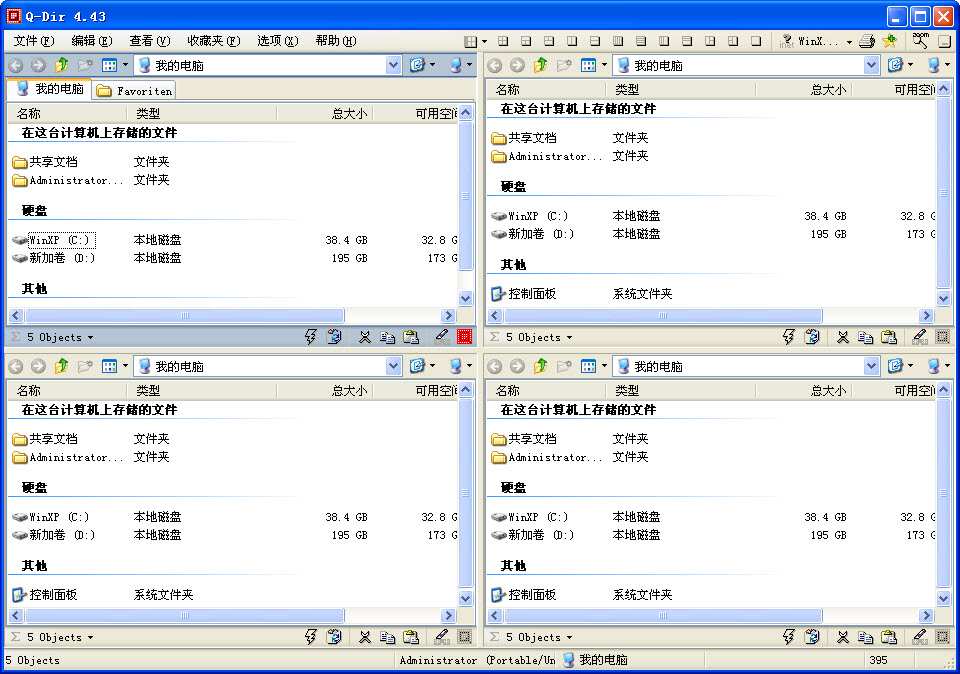Open the layout preset dropdown arrow left of layout icons
This screenshot has height=674, width=960.
click(x=484, y=42)
